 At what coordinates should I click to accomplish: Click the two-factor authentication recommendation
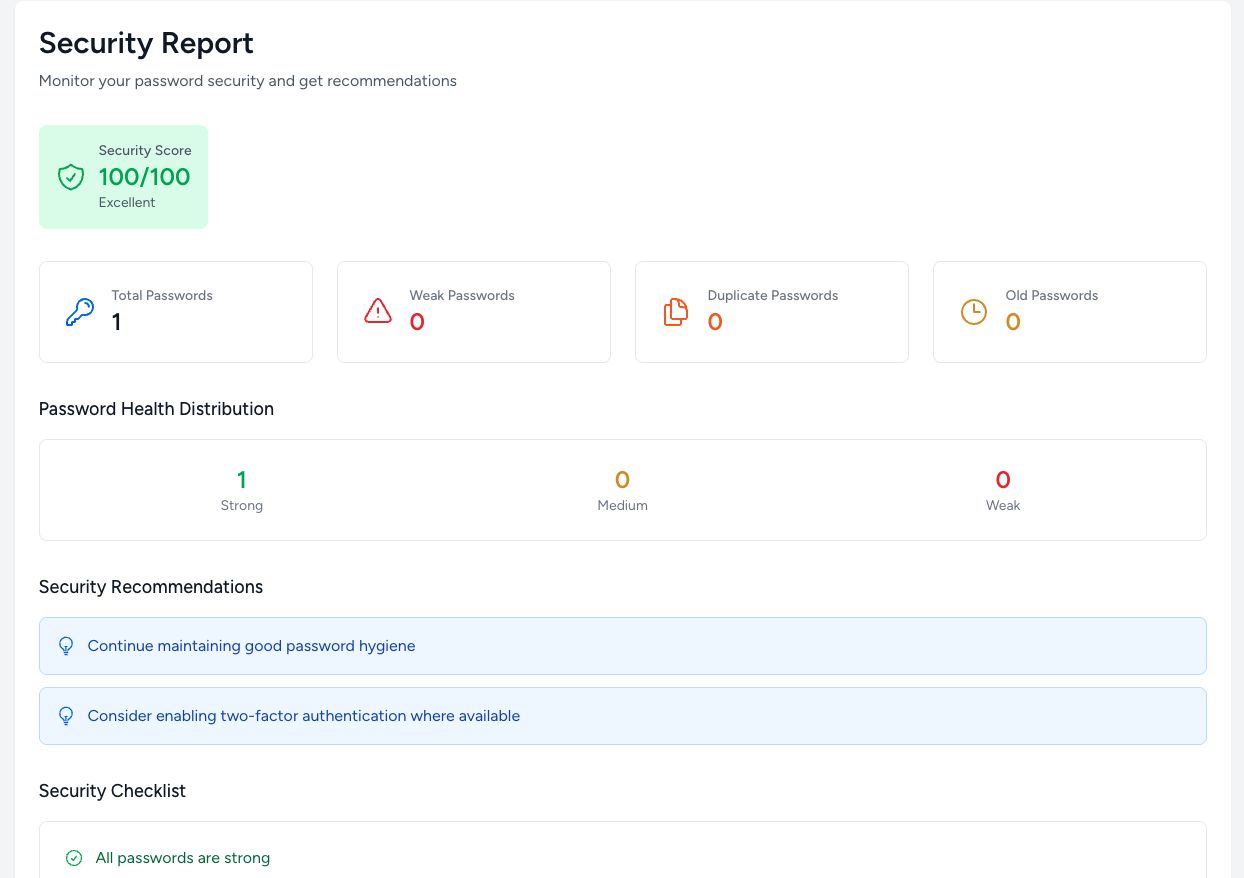[303, 716]
